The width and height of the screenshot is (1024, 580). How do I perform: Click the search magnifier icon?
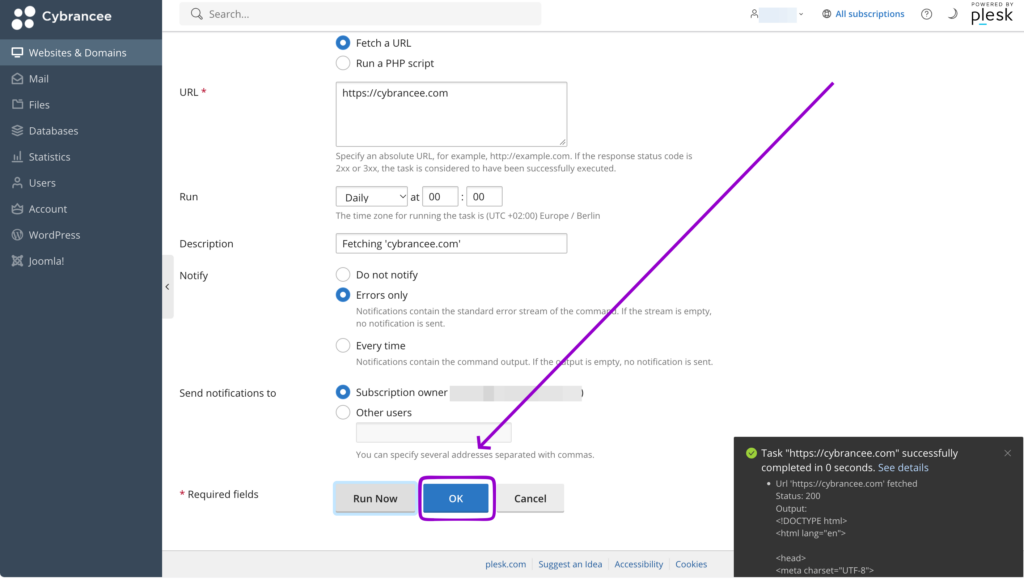click(x=197, y=14)
